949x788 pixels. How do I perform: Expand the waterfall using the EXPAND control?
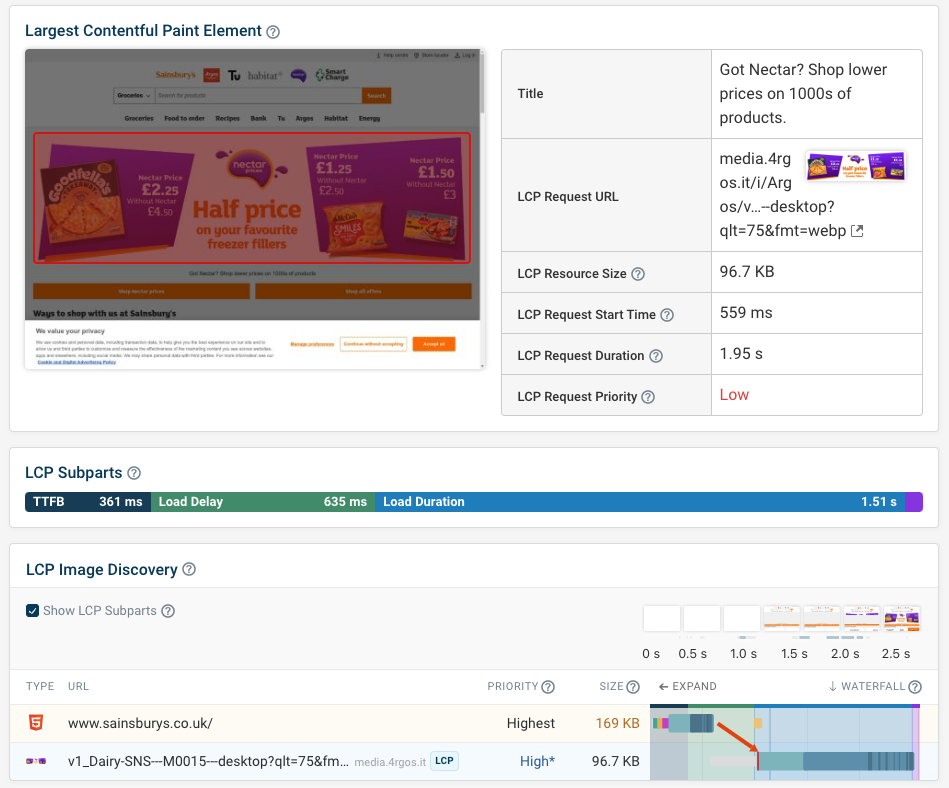(x=688, y=686)
